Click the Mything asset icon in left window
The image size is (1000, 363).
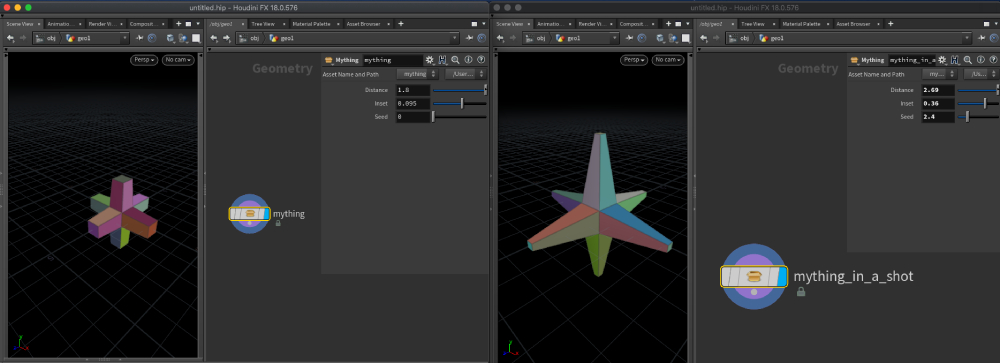329,60
